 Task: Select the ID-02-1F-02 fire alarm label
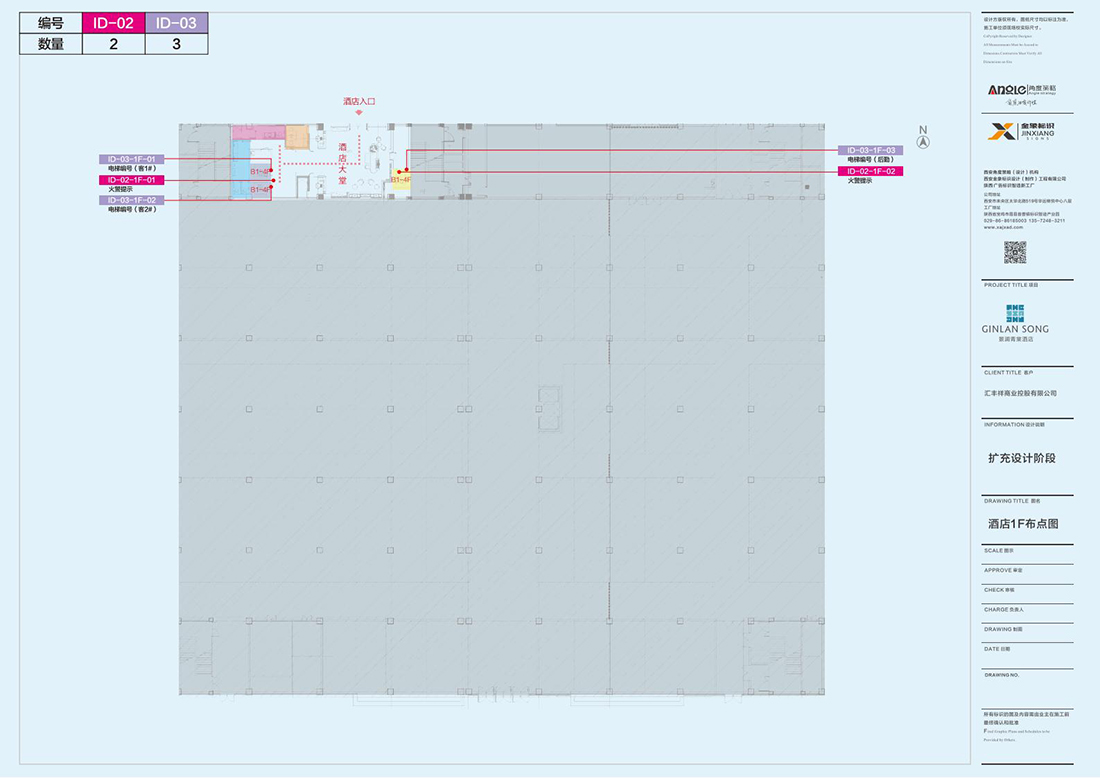[870, 171]
